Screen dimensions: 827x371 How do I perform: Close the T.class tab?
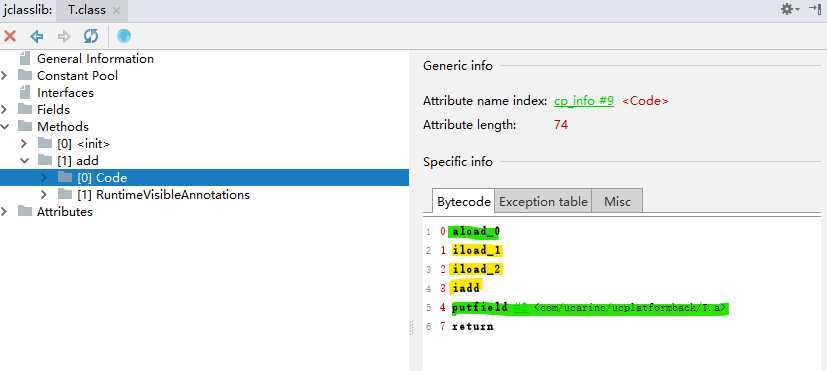[x=116, y=10]
